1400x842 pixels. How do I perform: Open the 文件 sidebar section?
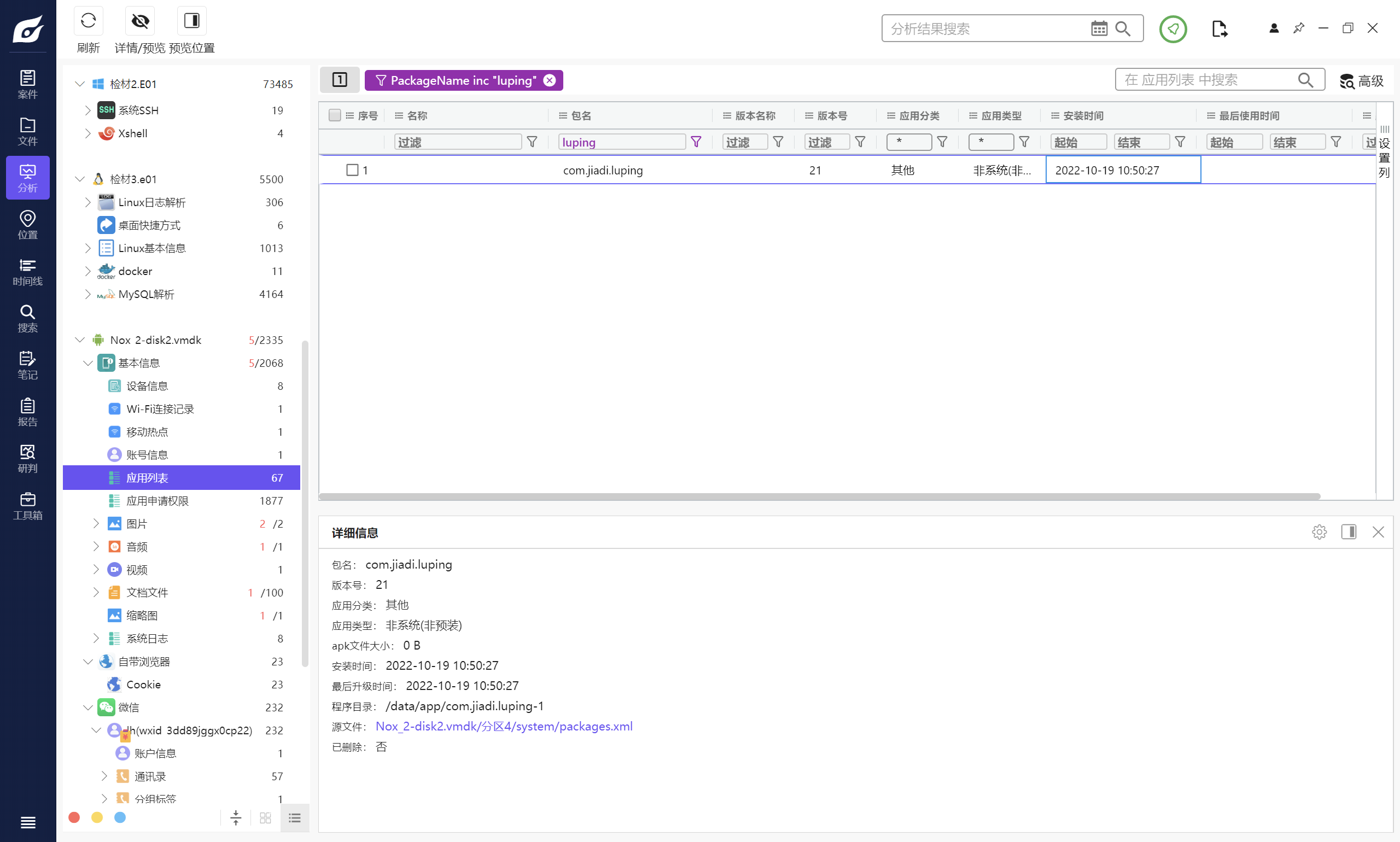(x=28, y=131)
